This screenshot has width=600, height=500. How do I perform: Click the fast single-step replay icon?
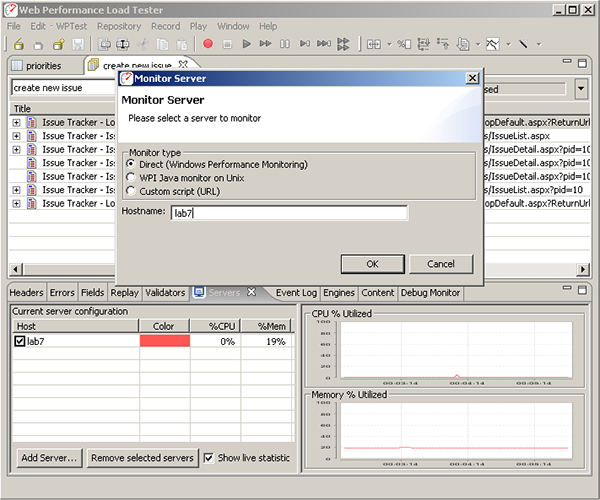pyautogui.click(x=324, y=44)
